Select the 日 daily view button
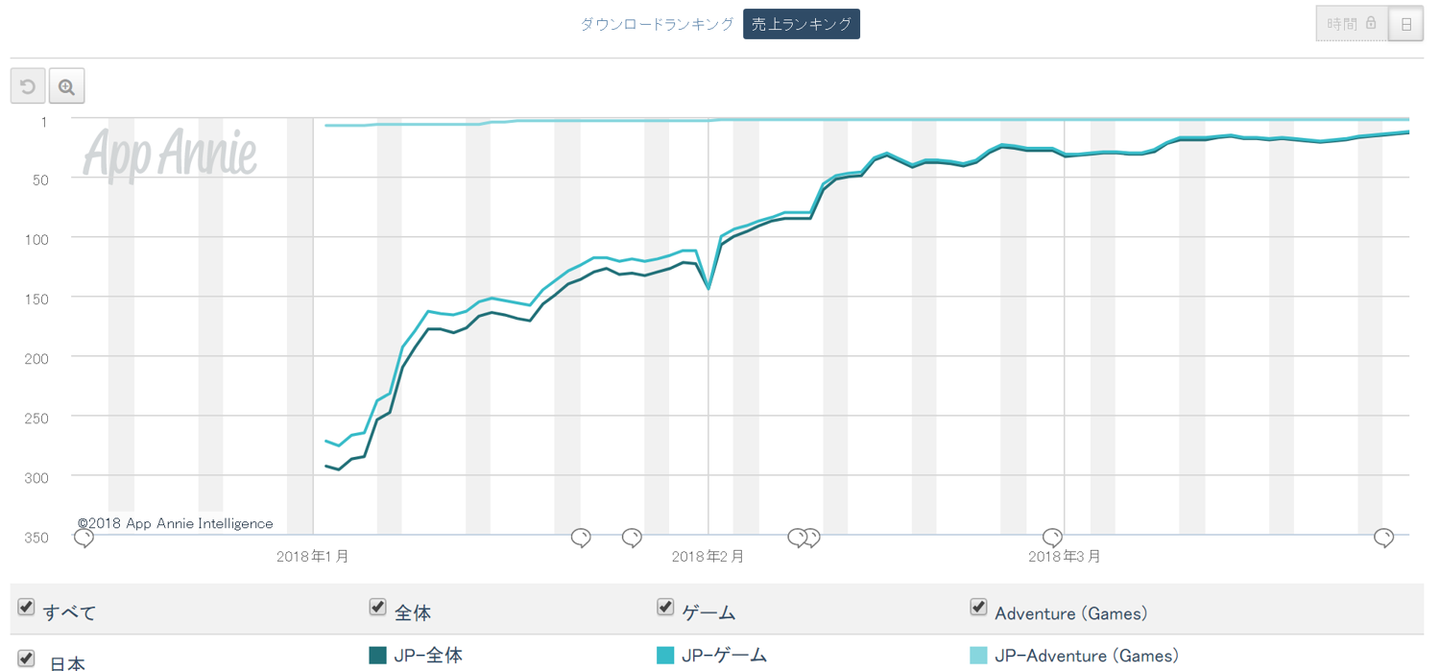 [1406, 25]
